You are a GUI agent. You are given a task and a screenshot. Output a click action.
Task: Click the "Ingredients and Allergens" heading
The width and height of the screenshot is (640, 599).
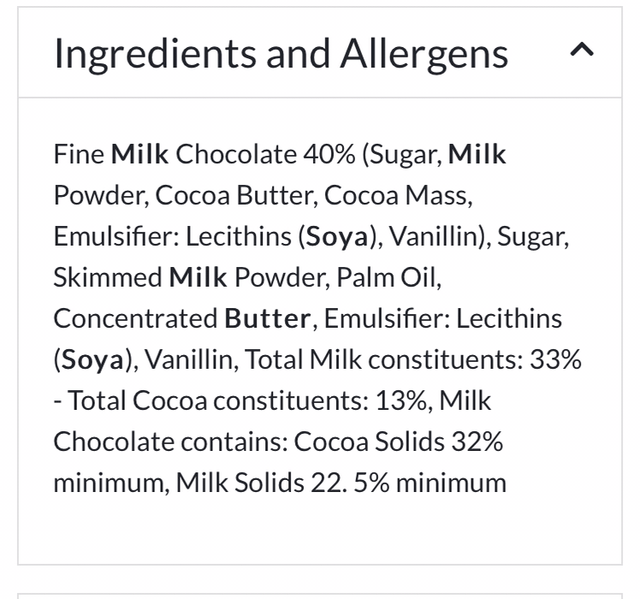(x=281, y=53)
